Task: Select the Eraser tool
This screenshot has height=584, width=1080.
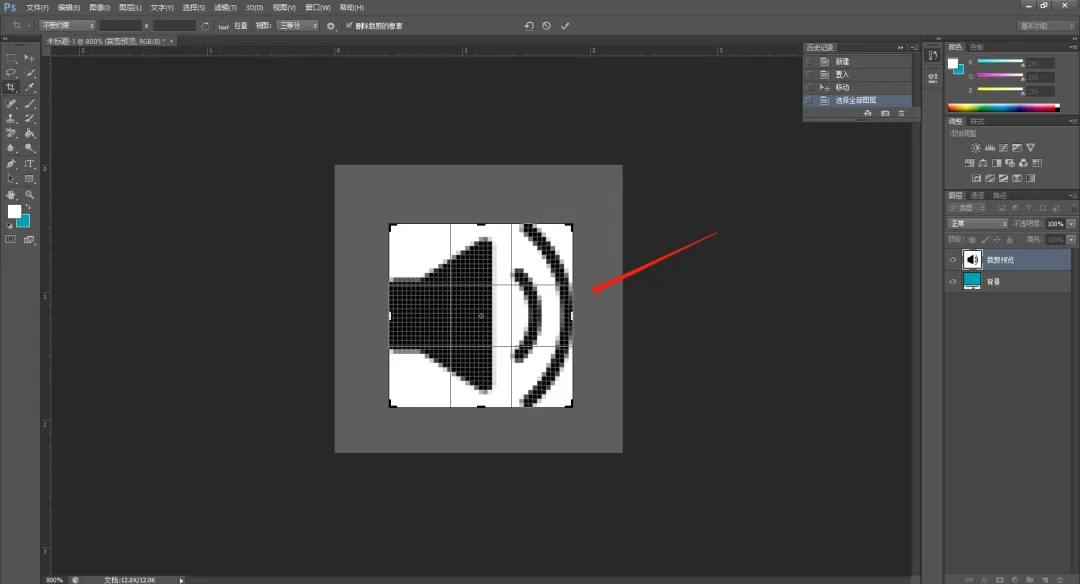Action: click(x=10, y=133)
